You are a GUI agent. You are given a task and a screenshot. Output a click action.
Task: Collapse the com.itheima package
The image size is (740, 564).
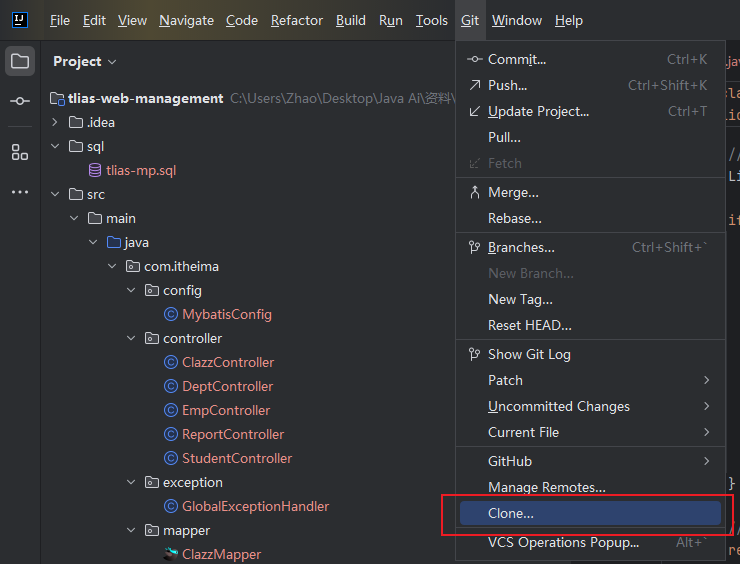(x=112, y=266)
